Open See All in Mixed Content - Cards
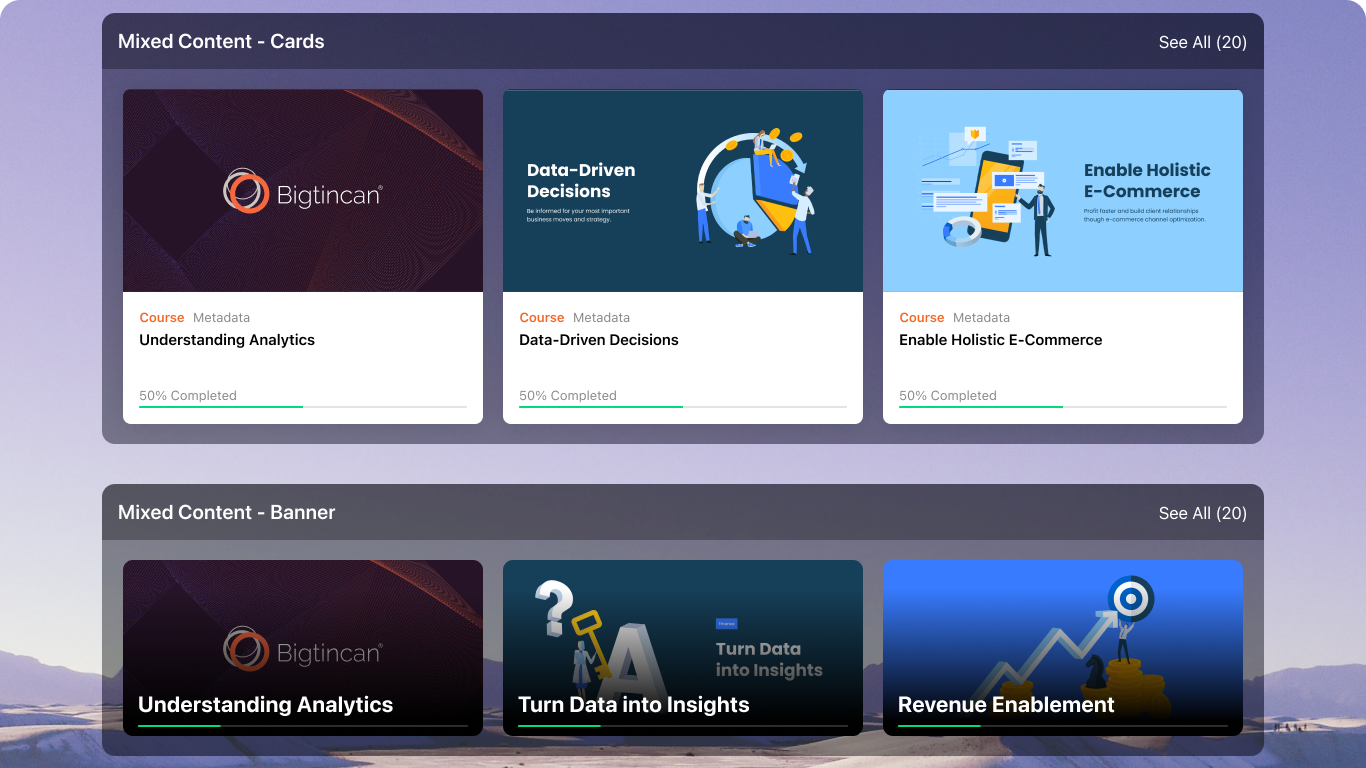 [1202, 42]
